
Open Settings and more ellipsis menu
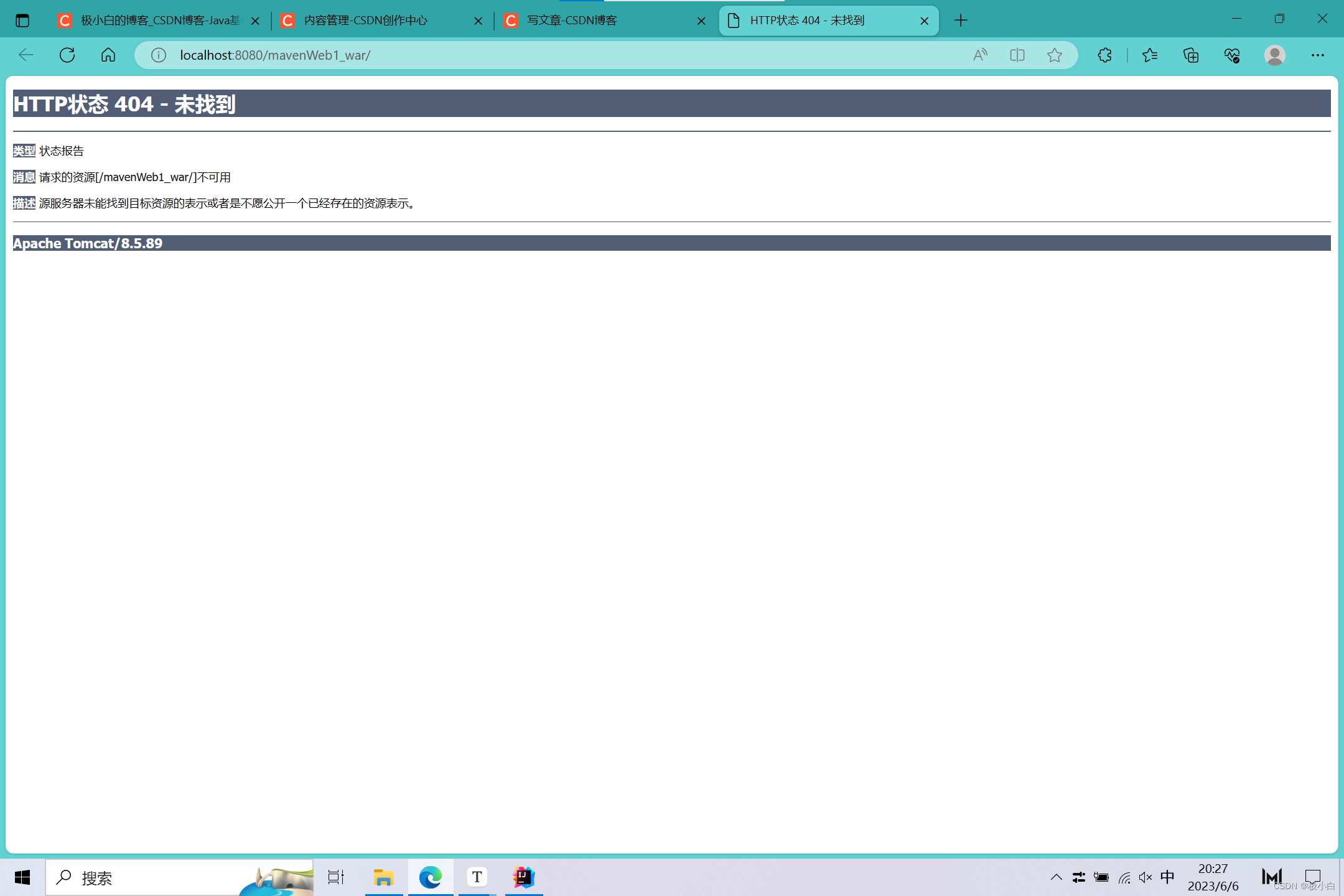pos(1318,55)
